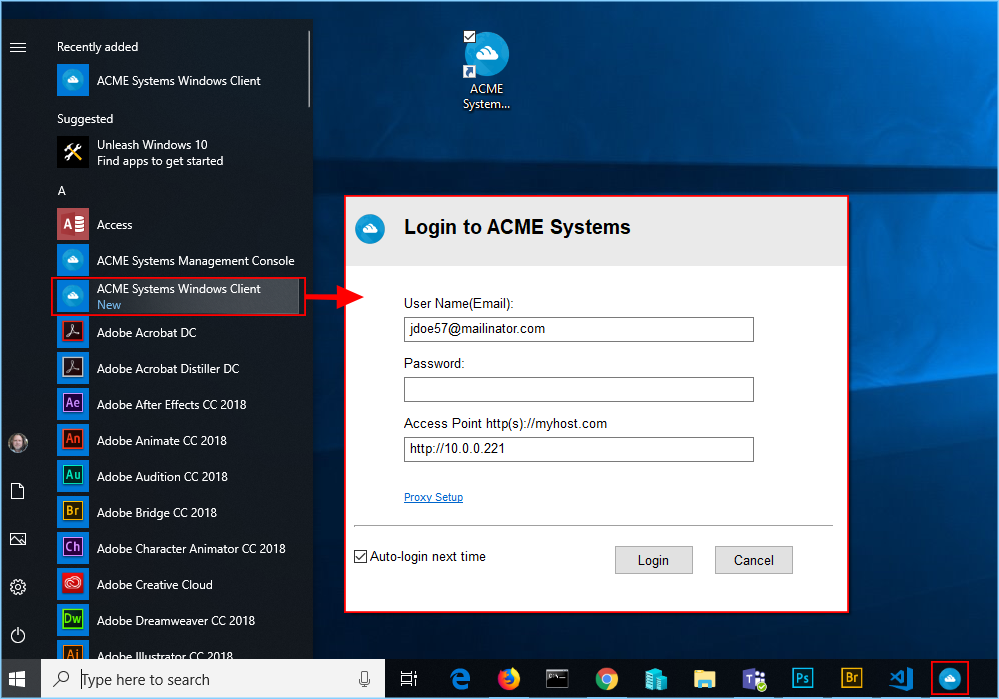This screenshot has width=999, height=699.
Task: Launch Adobe Animate CC 2018
Action: pyautogui.click(x=177, y=440)
